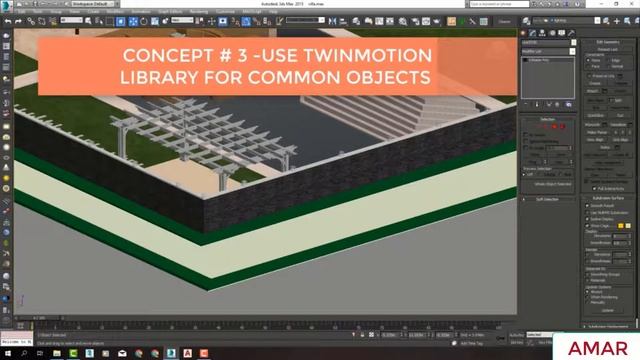Select the Select and Link tool
This screenshot has height=360, width=640.
coord(31,21)
